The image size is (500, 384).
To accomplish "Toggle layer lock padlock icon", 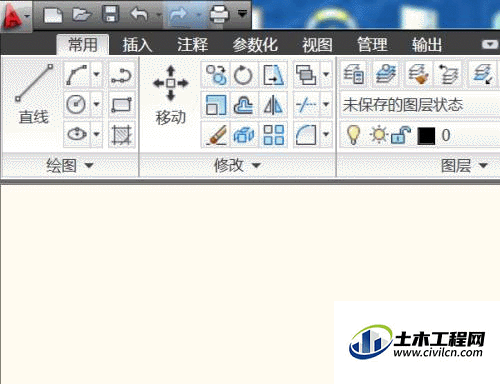I will (x=400, y=135).
